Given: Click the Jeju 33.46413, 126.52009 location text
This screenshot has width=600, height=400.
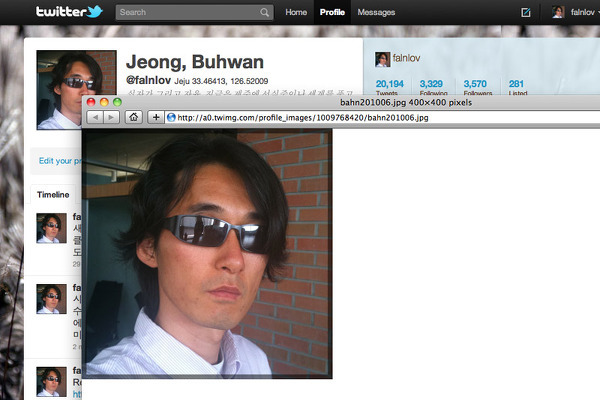Looking at the screenshot, I should pyautogui.click(x=221, y=81).
